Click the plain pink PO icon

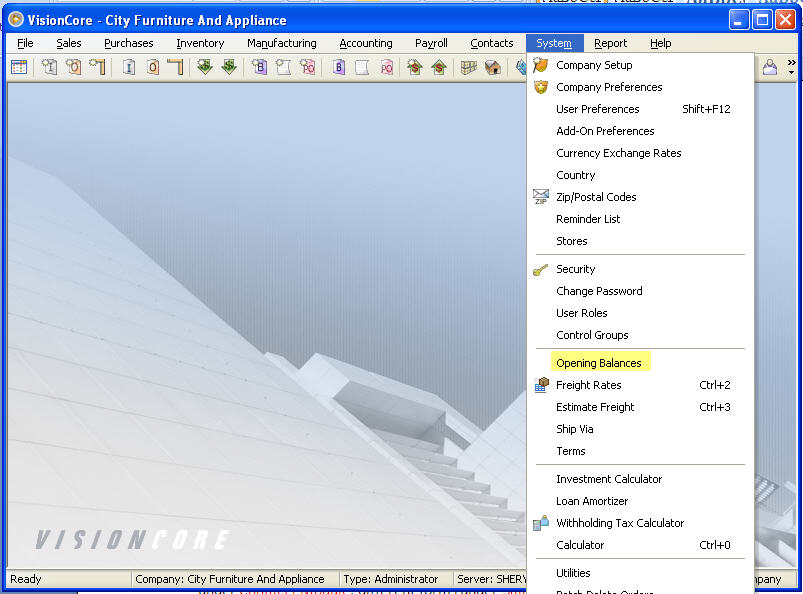(x=387, y=67)
